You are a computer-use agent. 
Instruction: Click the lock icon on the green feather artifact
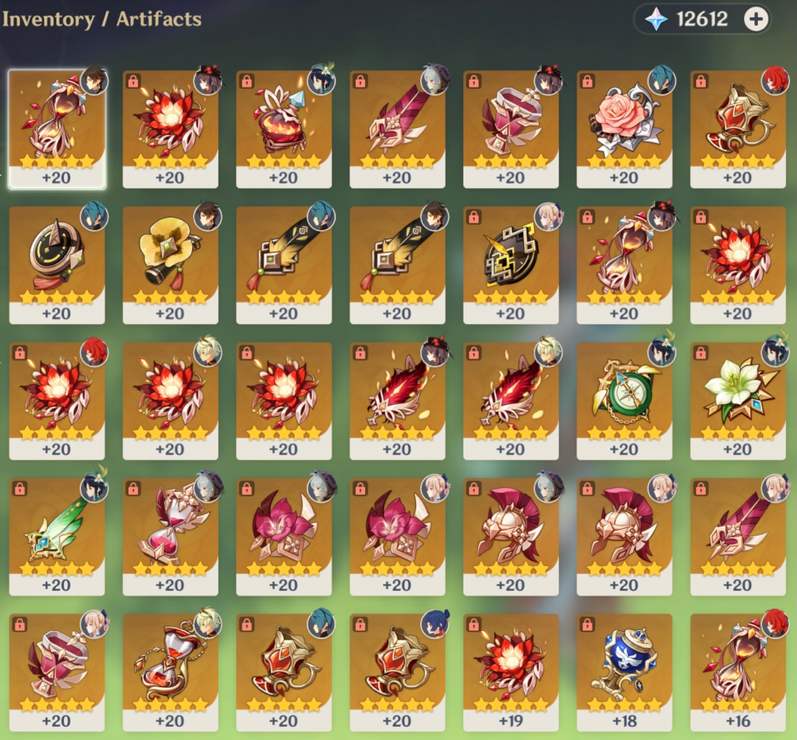point(20,488)
